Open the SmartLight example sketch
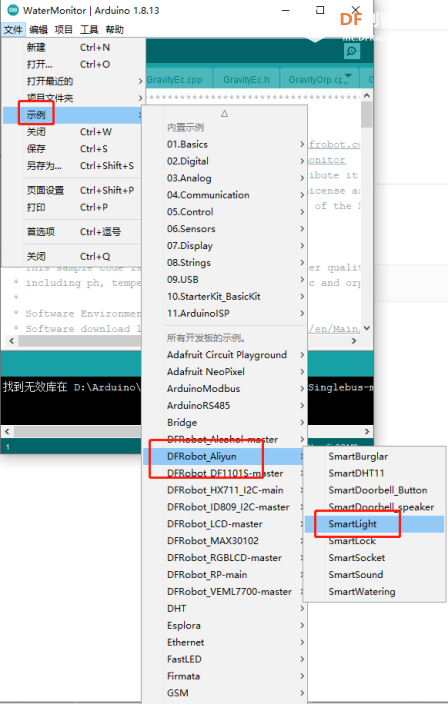 click(x=375, y=524)
